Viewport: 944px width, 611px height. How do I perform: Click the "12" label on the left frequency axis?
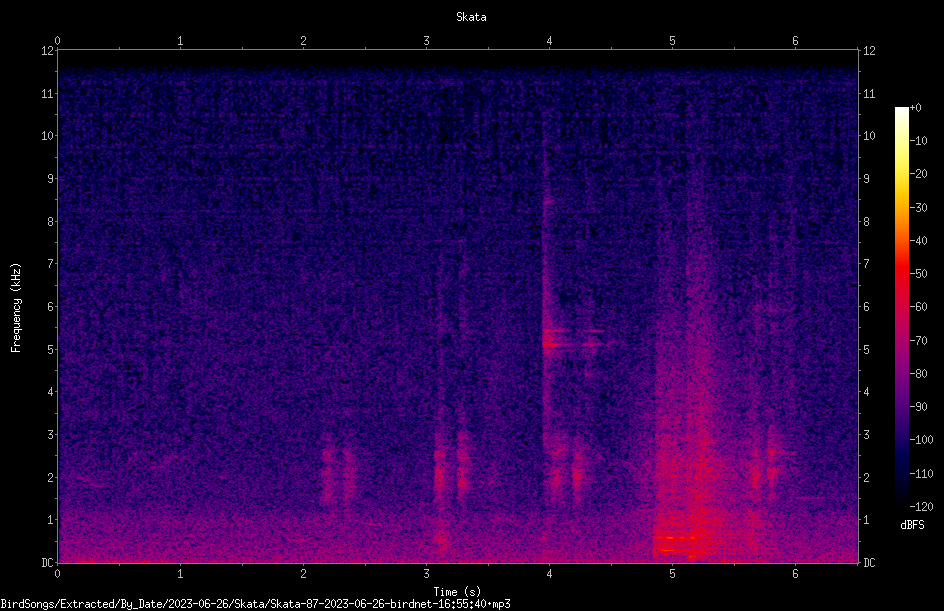(x=48, y=51)
